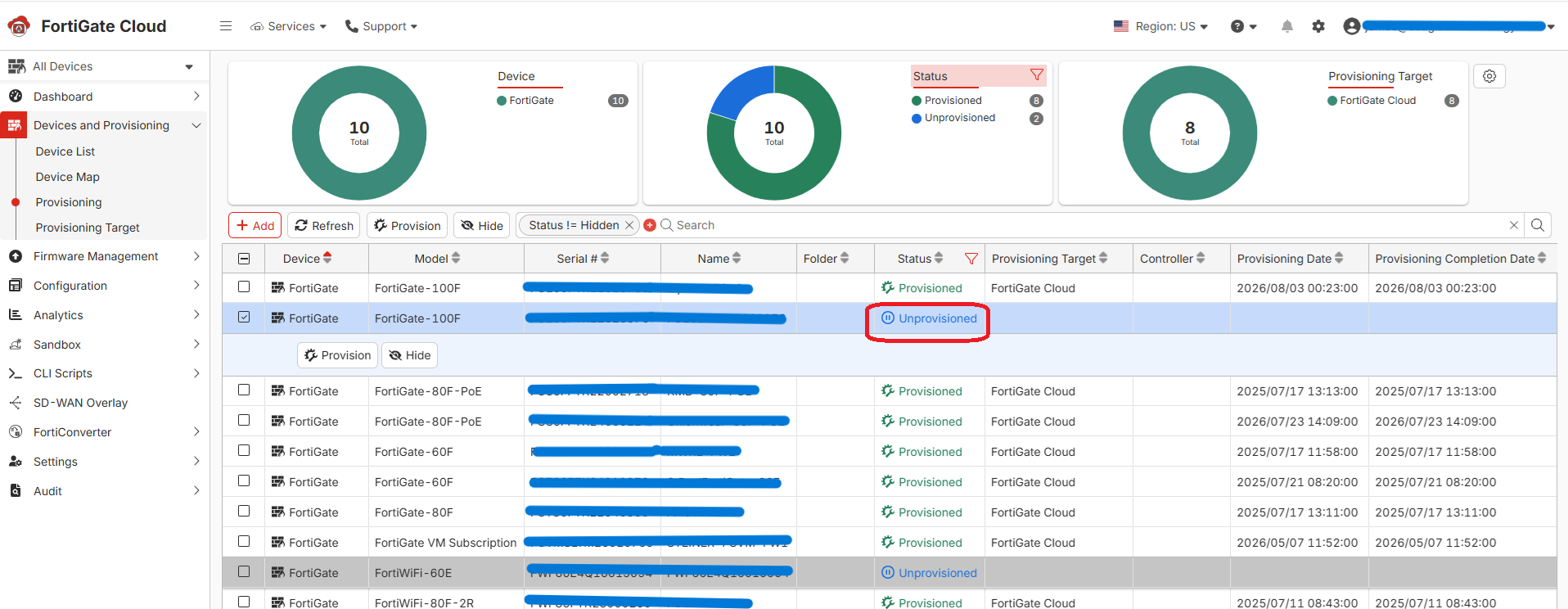Sort by the Serial # column
The image size is (1568, 609).
tap(605, 259)
